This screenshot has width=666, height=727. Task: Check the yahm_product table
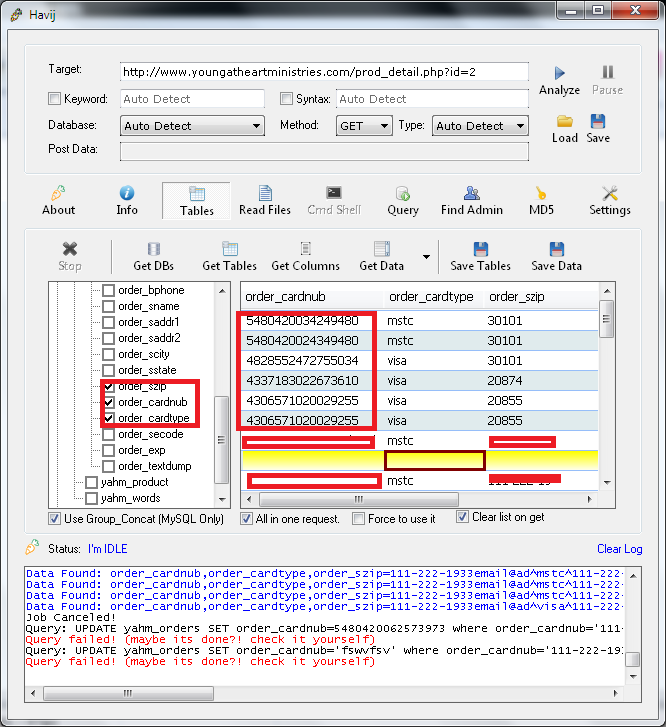pos(91,483)
